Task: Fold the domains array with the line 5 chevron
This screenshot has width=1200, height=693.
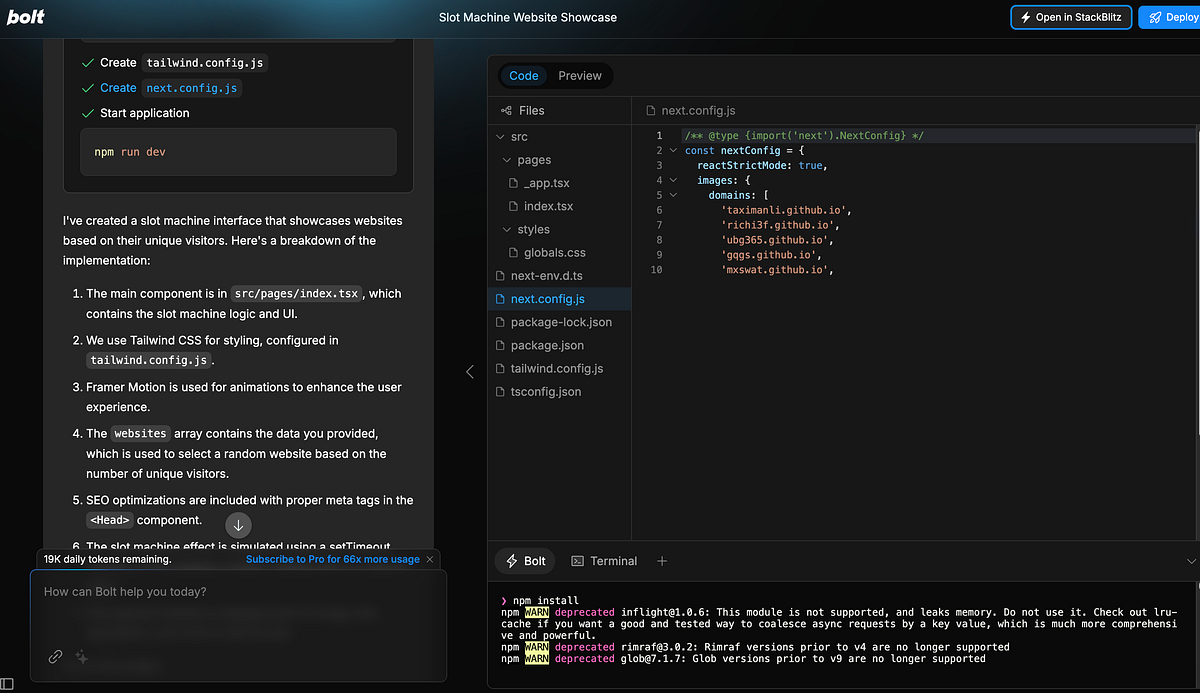Action: [672, 194]
